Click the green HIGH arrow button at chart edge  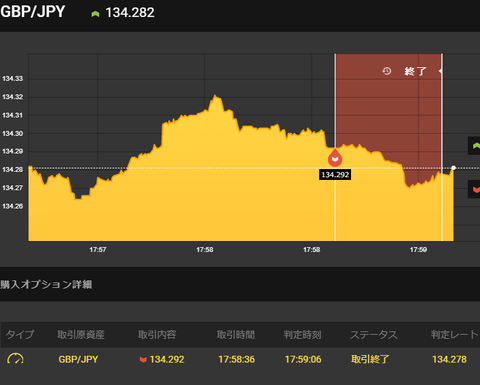pos(475,146)
